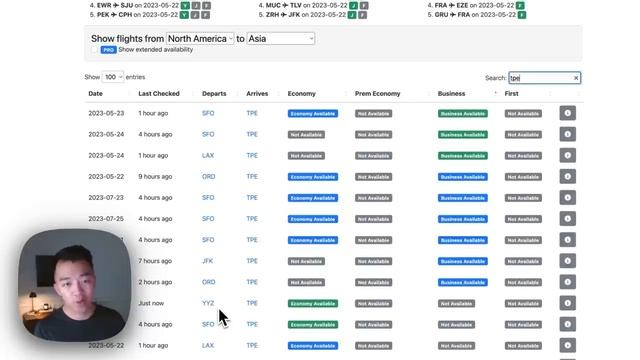Click the date 2023-07-25
This screenshot has width=640, height=360.
[x=106, y=219]
